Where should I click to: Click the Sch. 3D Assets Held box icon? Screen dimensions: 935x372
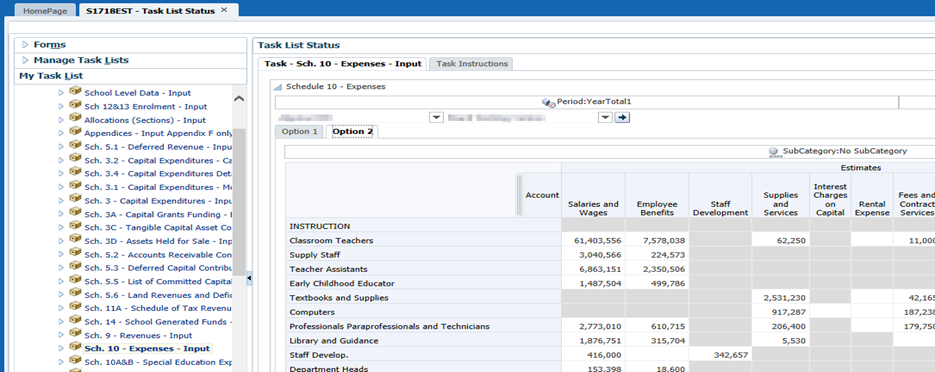pos(75,240)
